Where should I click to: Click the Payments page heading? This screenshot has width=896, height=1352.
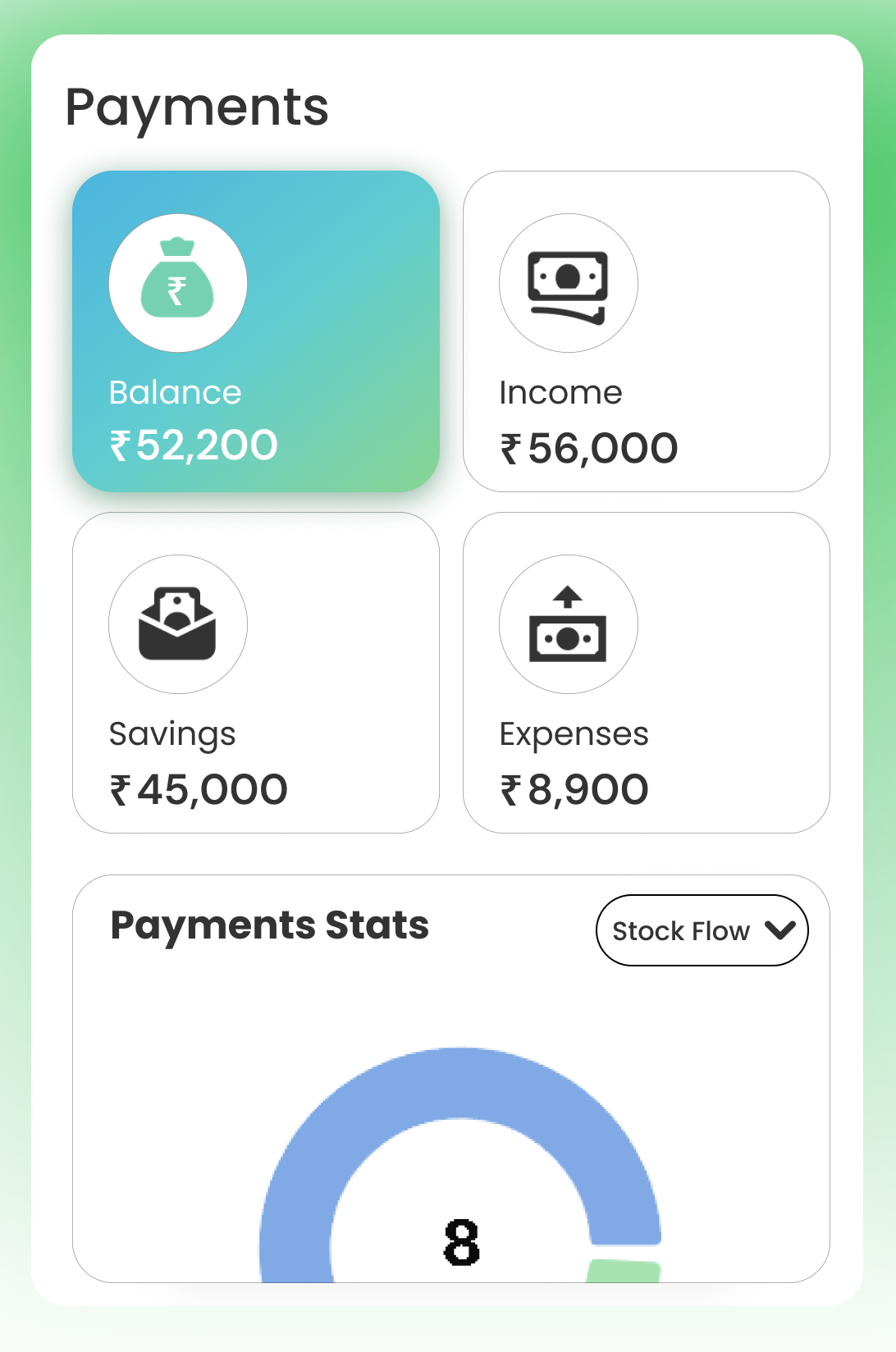pyautogui.click(x=197, y=107)
